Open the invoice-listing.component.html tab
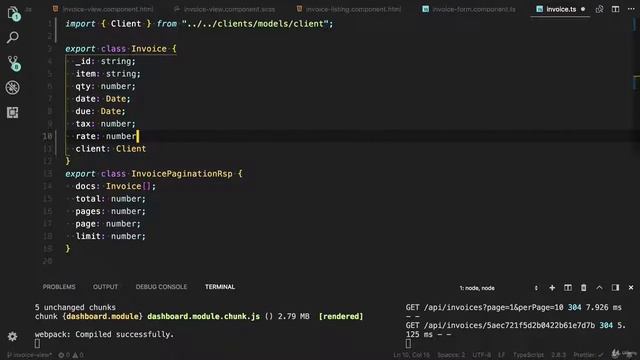The width and height of the screenshot is (640, 360). tap(350, 9)
